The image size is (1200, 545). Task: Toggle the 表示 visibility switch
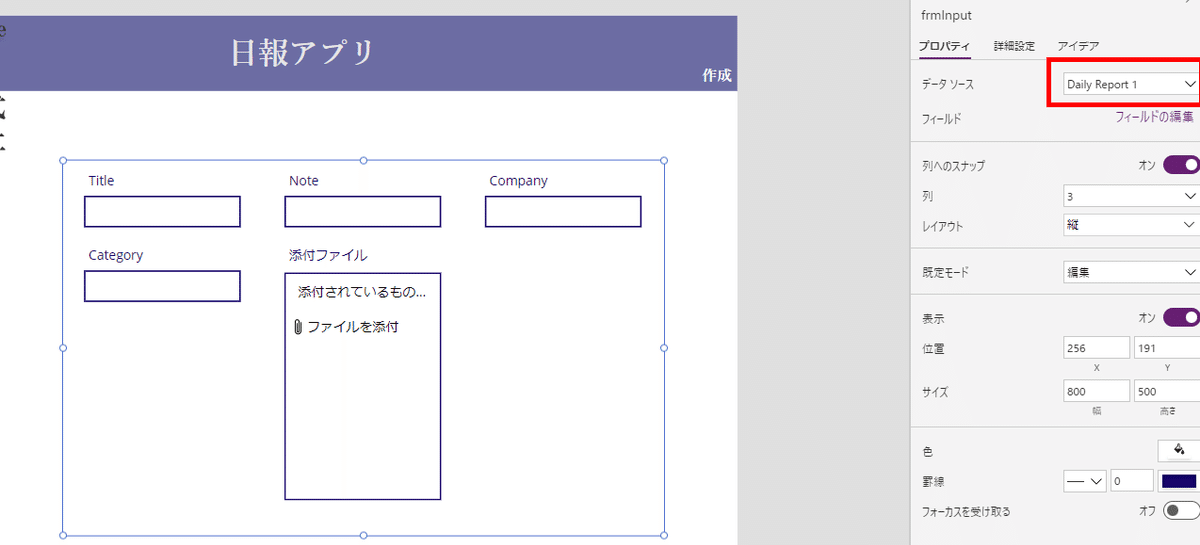pyautogui.click(x=1181, y=318)
